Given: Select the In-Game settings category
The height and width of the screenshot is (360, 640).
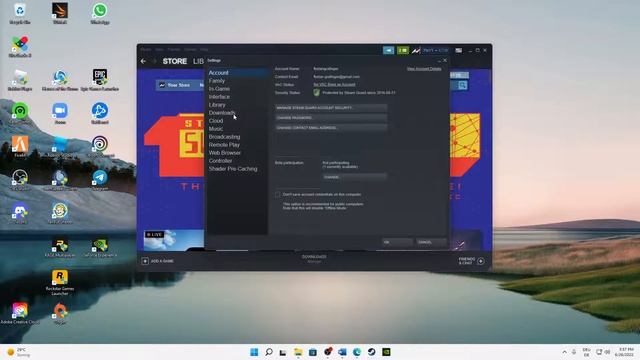Looking at the screenshot, I should click(219, 89).
